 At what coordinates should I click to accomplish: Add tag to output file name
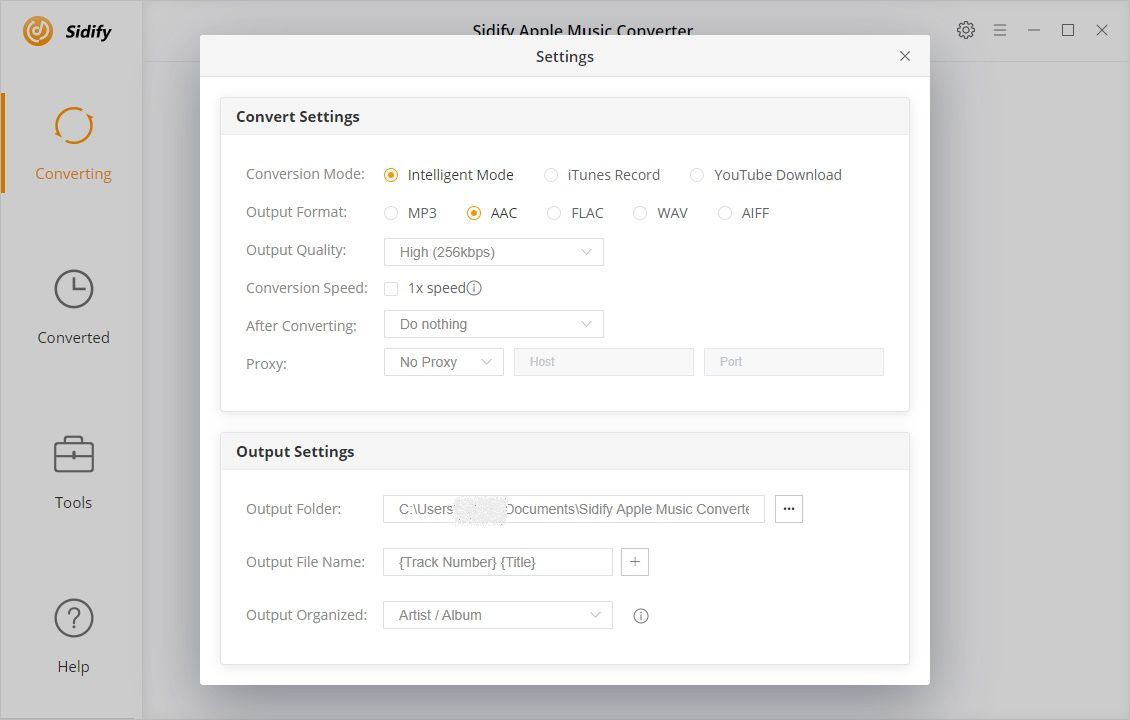(635, 562)
